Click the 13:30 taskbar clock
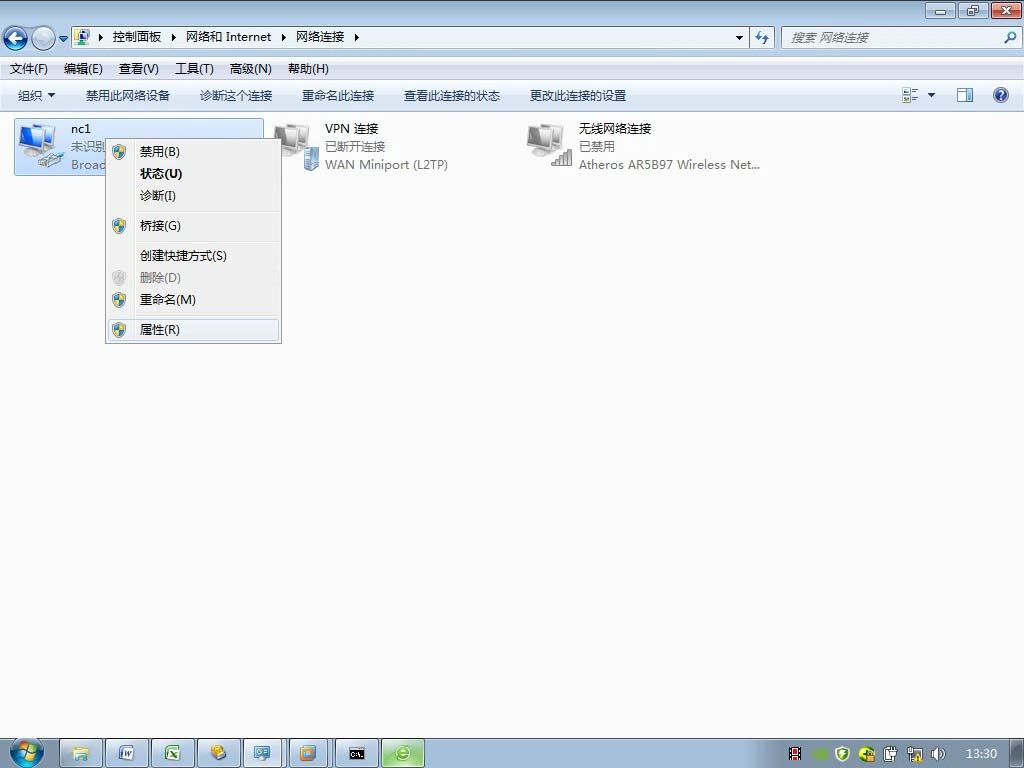Viewport: 1024px width, 768px height. 981,754
